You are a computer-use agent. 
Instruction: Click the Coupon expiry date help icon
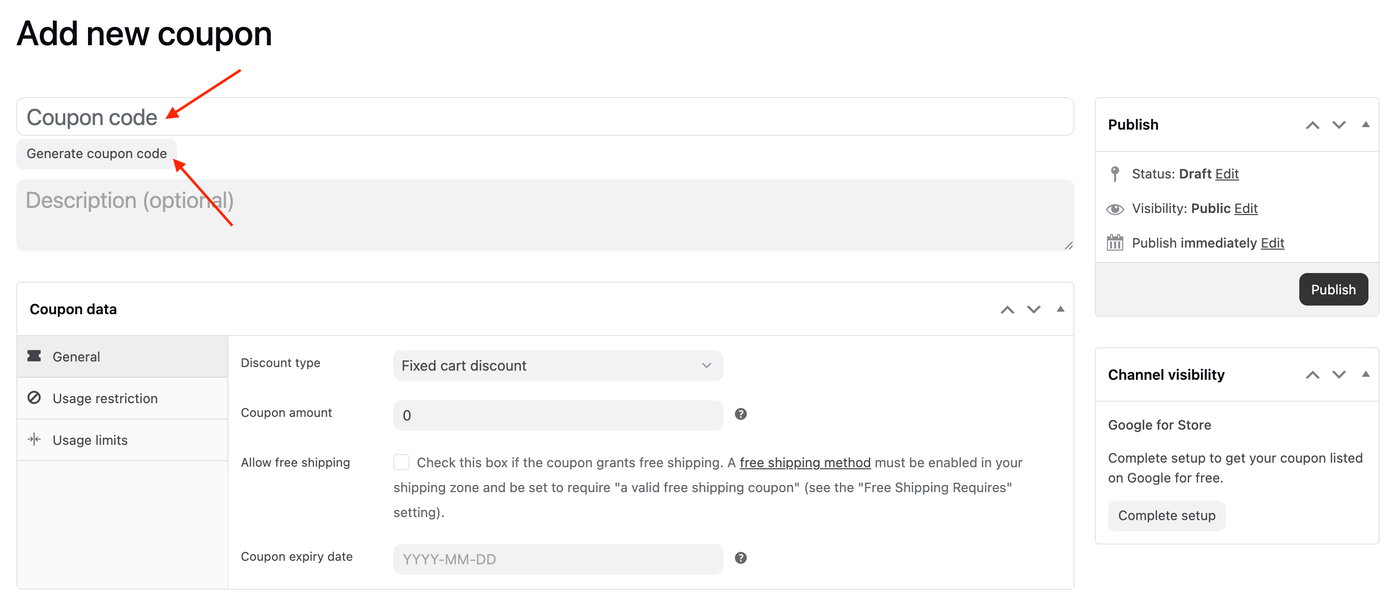[741, 558]
